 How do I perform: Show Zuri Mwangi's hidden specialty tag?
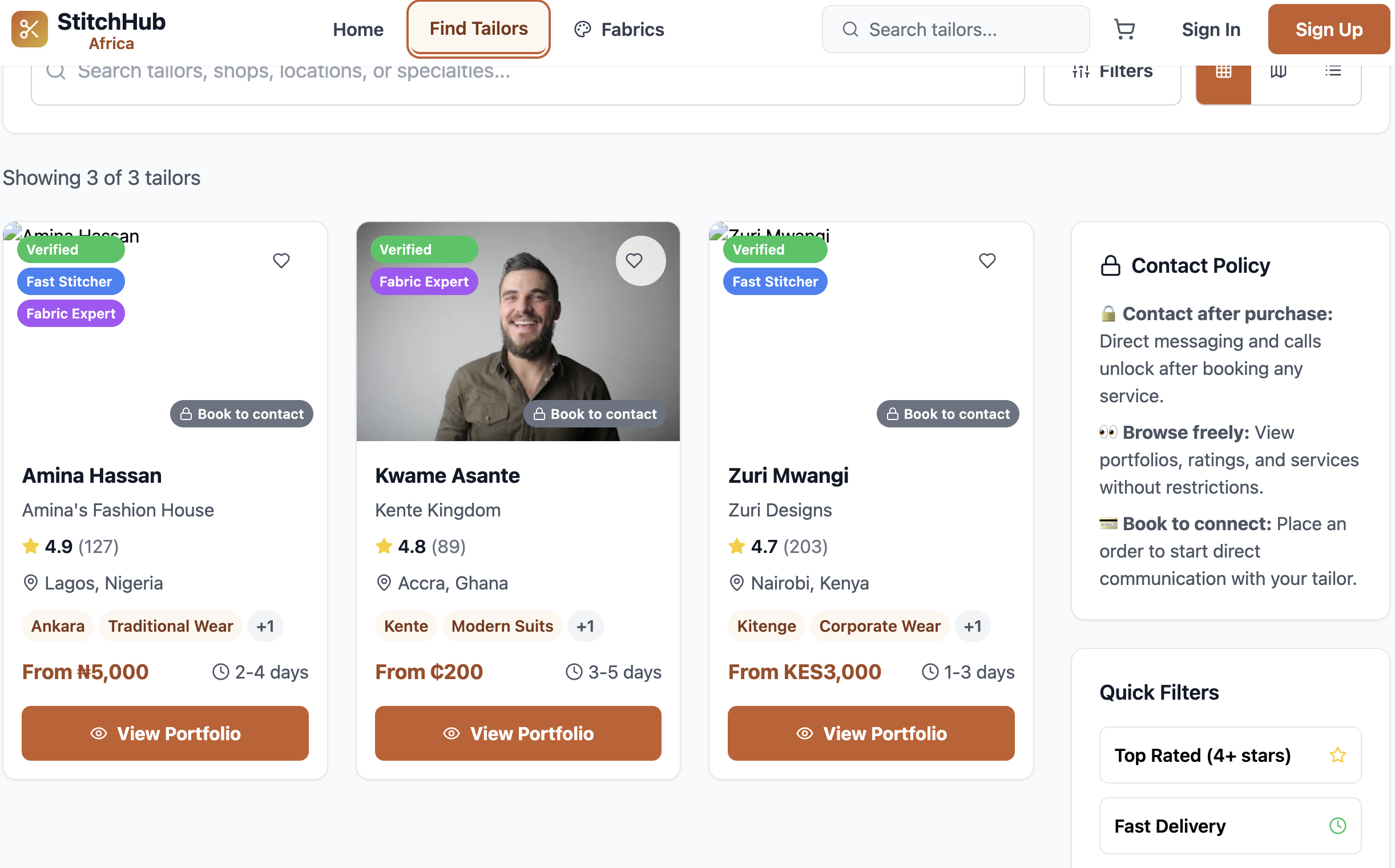(973, 625)
